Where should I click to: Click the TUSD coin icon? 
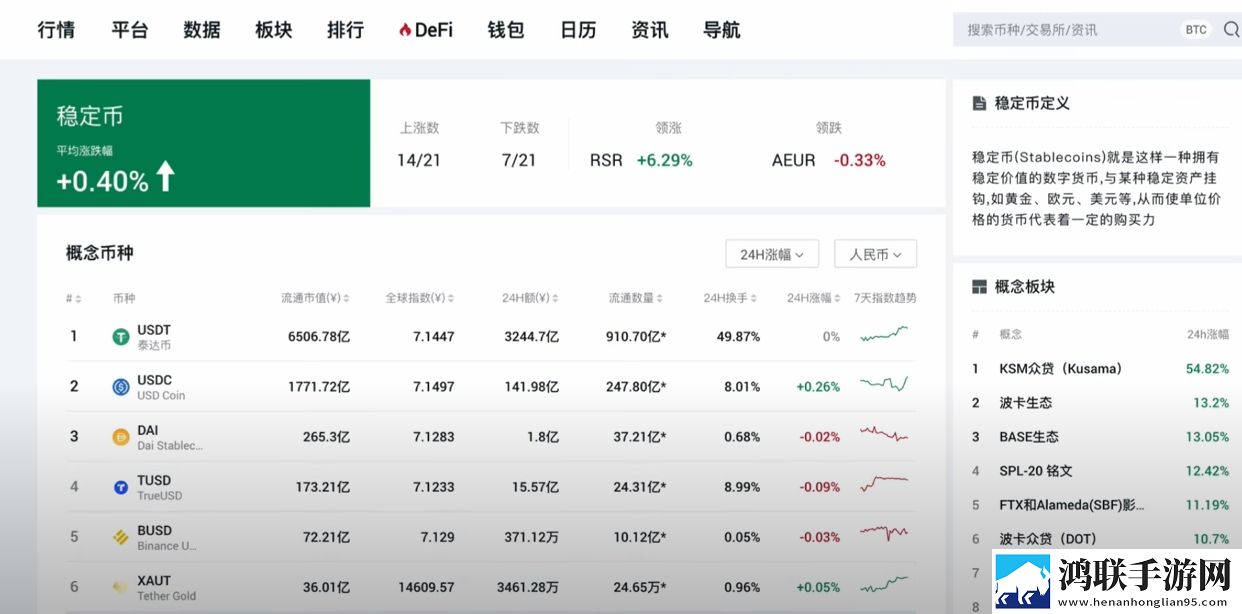click(x=121, y=487)
